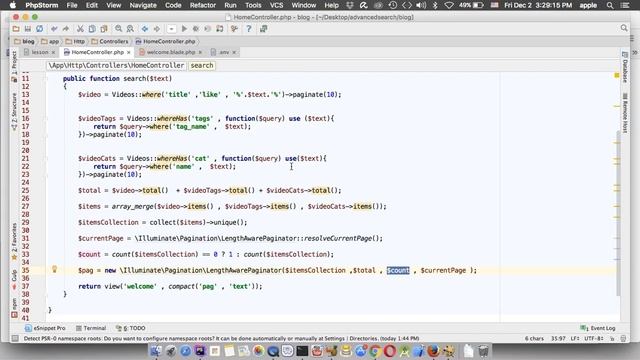
Task: Click the toolbar icon after the Stop button
Action: point(220,29)
